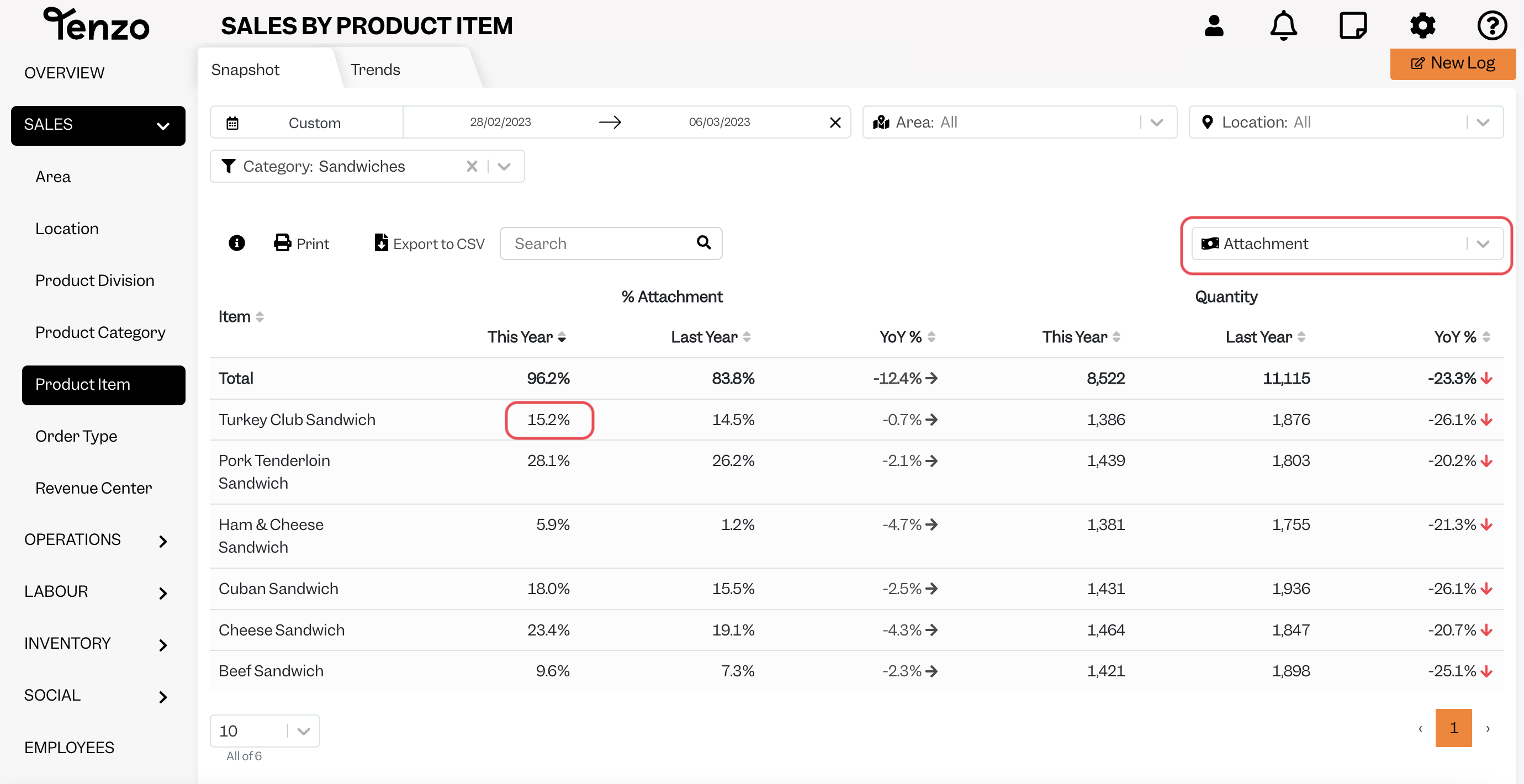
Task: Open the notifications bell
Action: (x=1283, y=26)
